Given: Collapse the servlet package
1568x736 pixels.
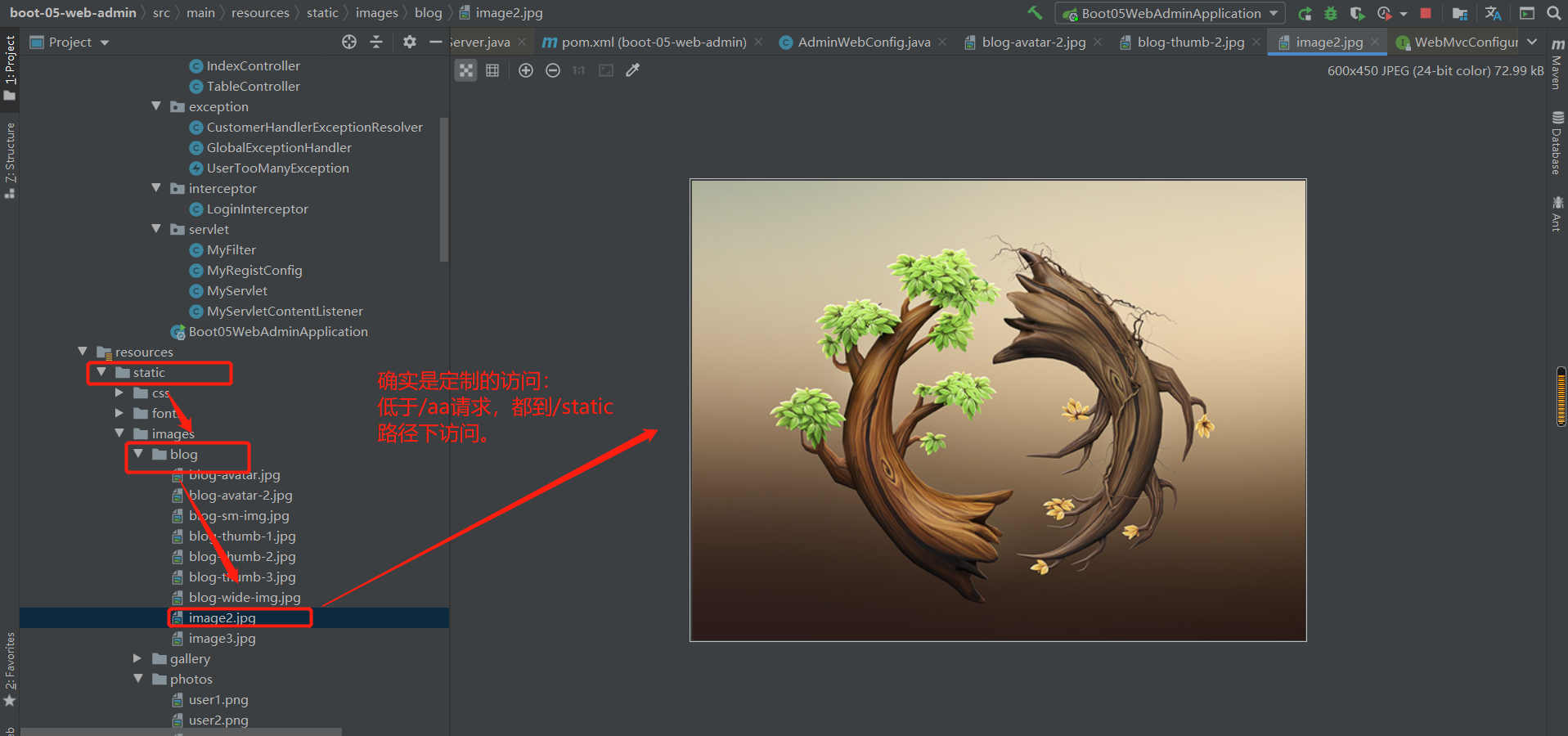Looking at the screenshot, I should (x=156, y=229).
